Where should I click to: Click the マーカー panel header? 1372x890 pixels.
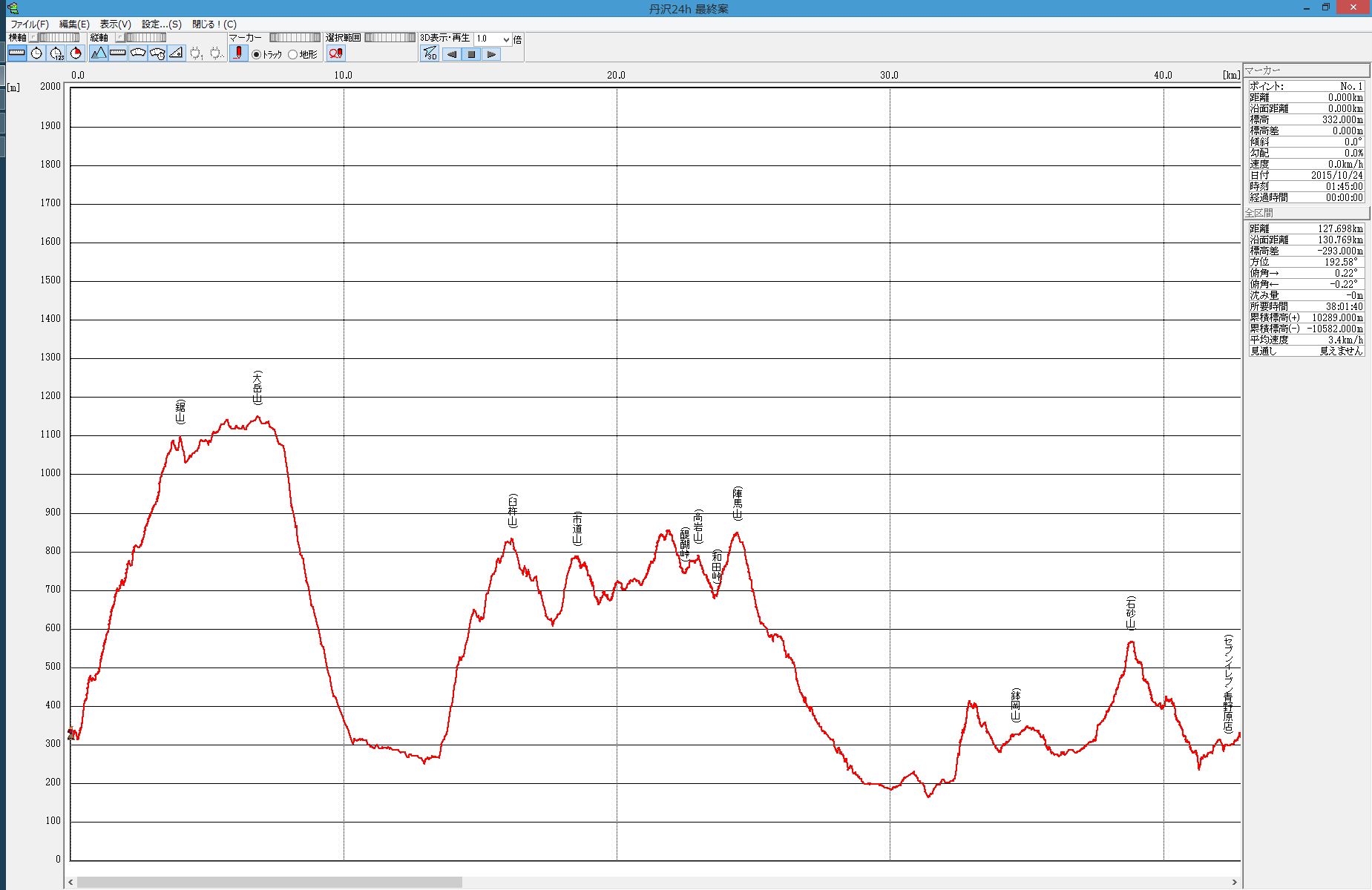point(1306,70)
